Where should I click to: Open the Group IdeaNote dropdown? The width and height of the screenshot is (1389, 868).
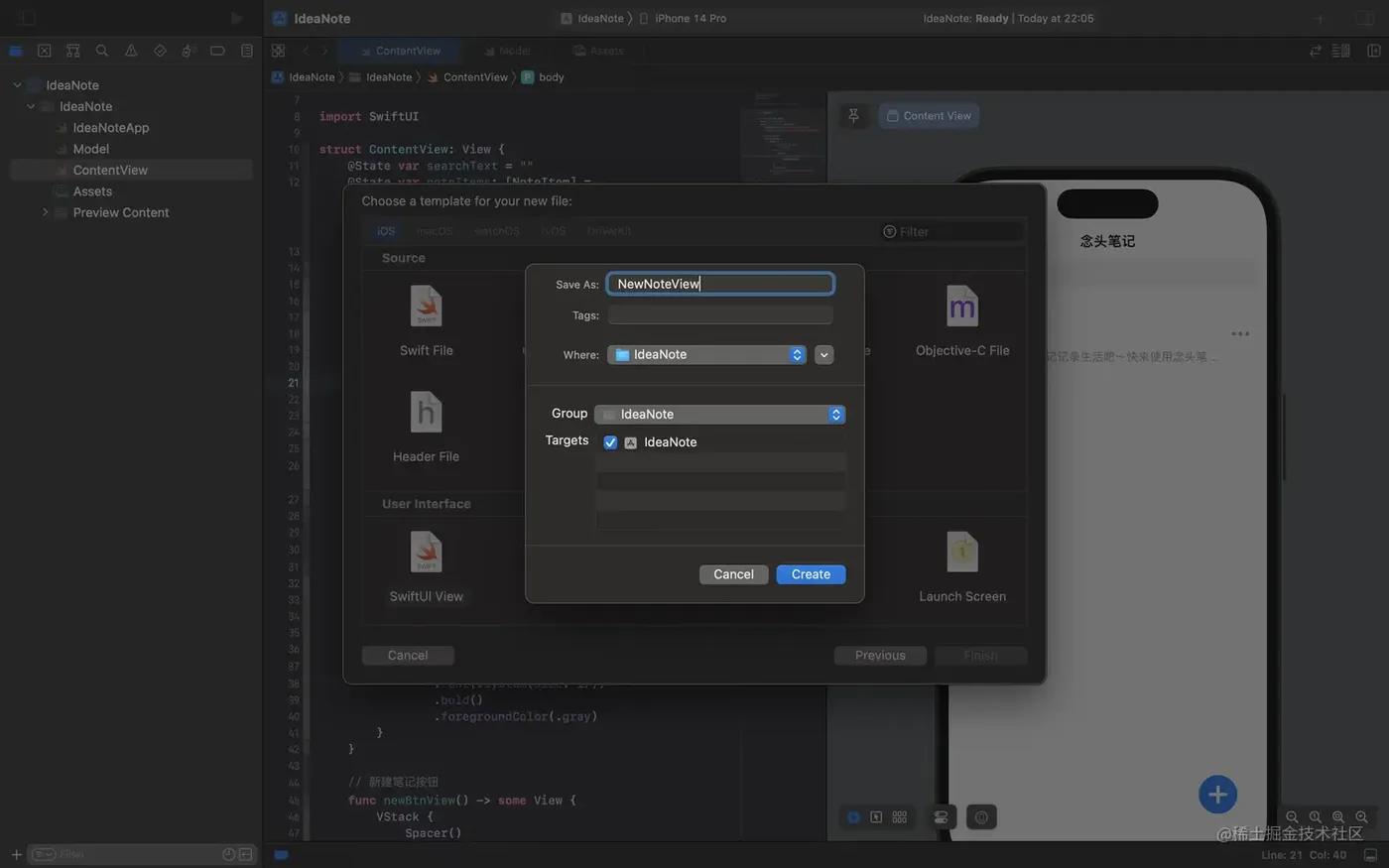[x=719, y=415]
